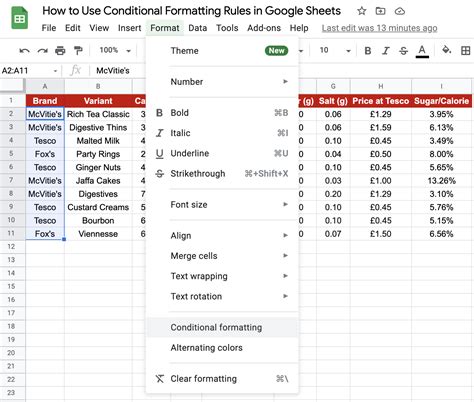Open the Tools menu
474x402 pixels.
coord(227,28)
